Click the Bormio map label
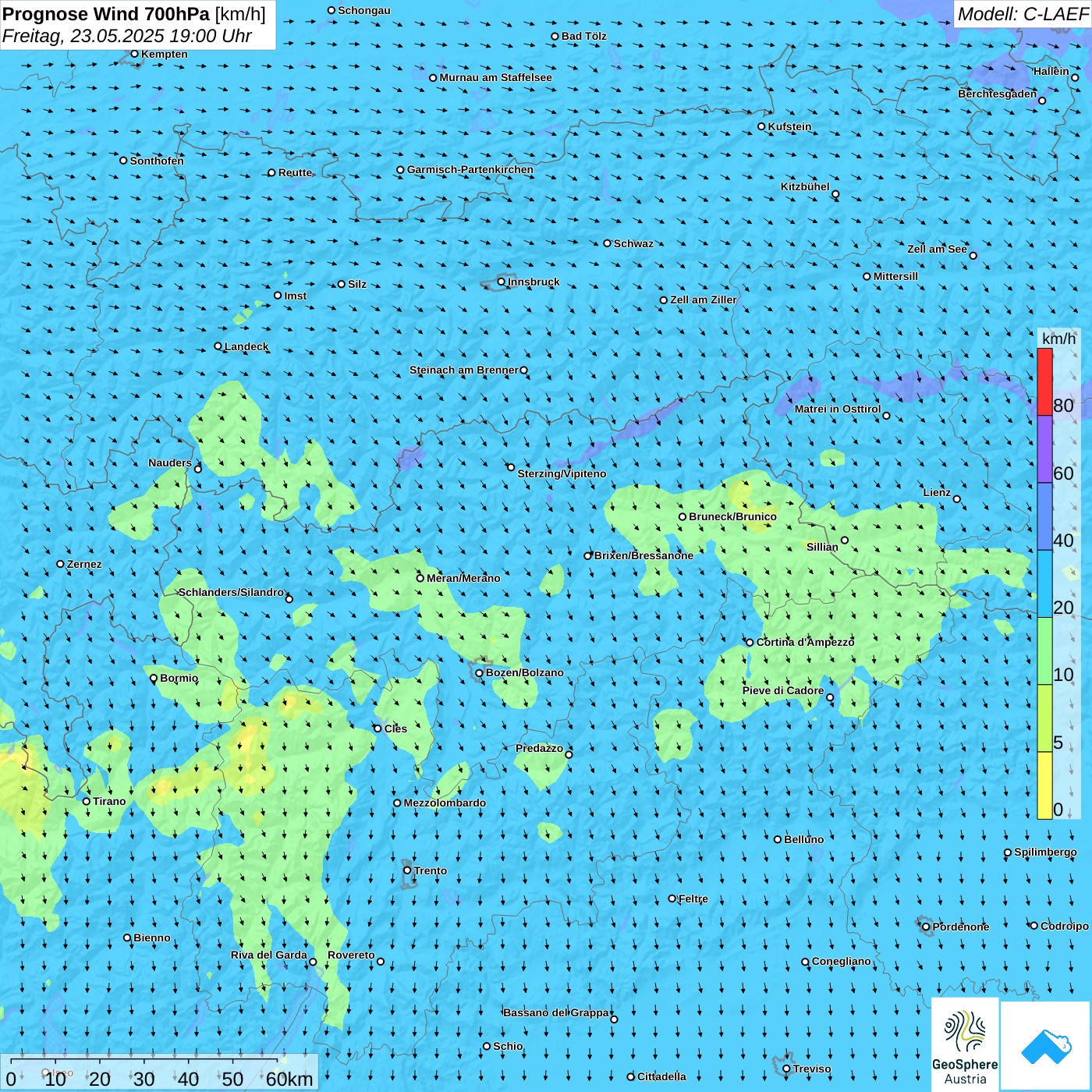Screen dimensions: 1092x1092 click(179, 678)
